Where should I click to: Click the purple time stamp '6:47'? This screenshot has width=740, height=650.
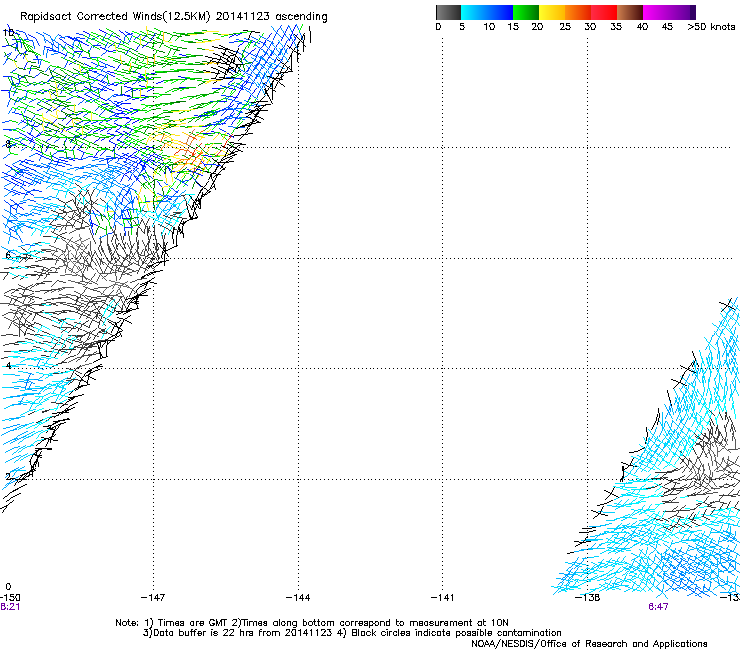(658, 607)
